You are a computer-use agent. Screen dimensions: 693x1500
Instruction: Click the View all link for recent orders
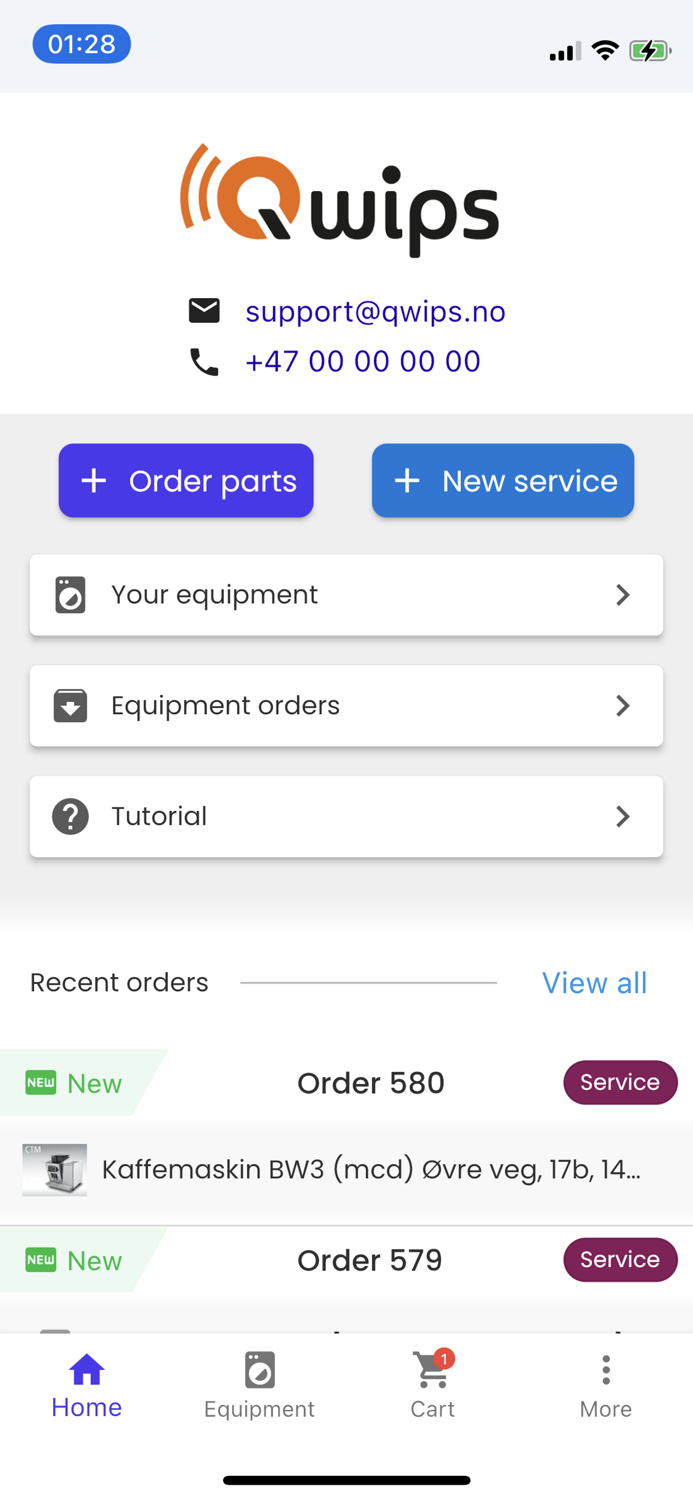click(594, 983)
